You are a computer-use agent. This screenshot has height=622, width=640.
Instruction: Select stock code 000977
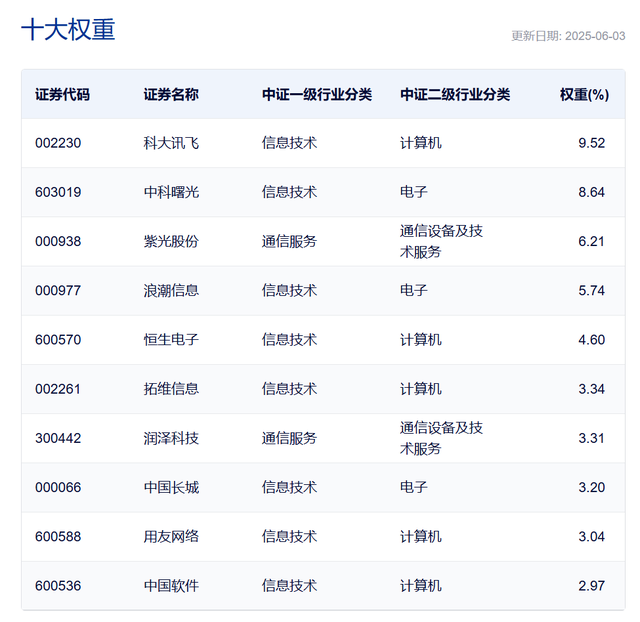pos(58,291)
